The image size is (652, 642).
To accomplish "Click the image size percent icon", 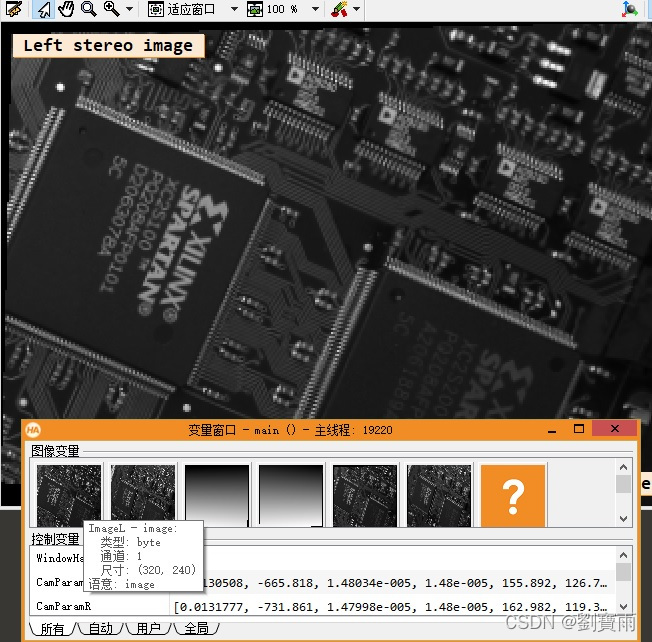I will click(255, 9).
